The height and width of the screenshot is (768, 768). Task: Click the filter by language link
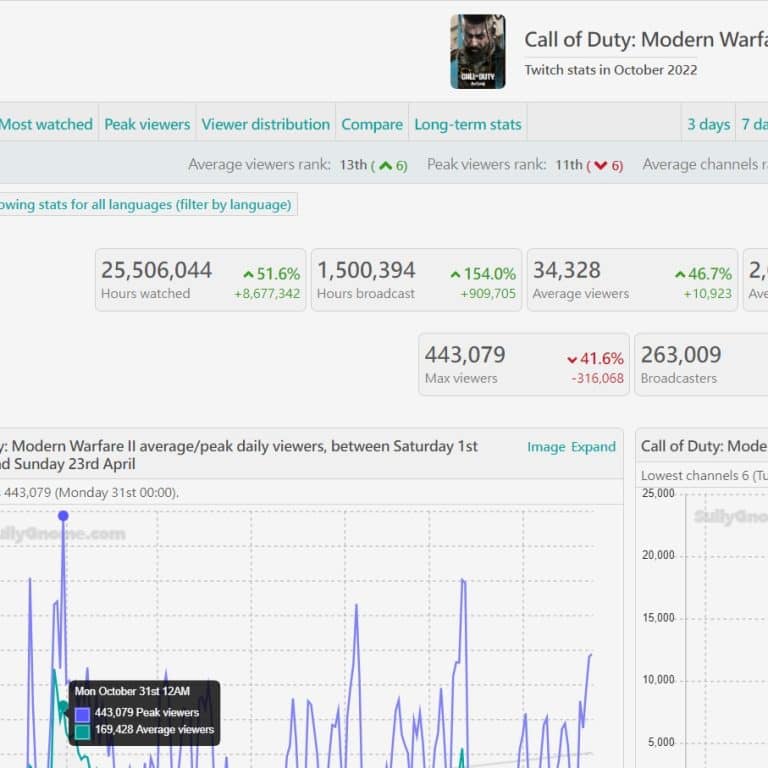click(x=146, y=205)
